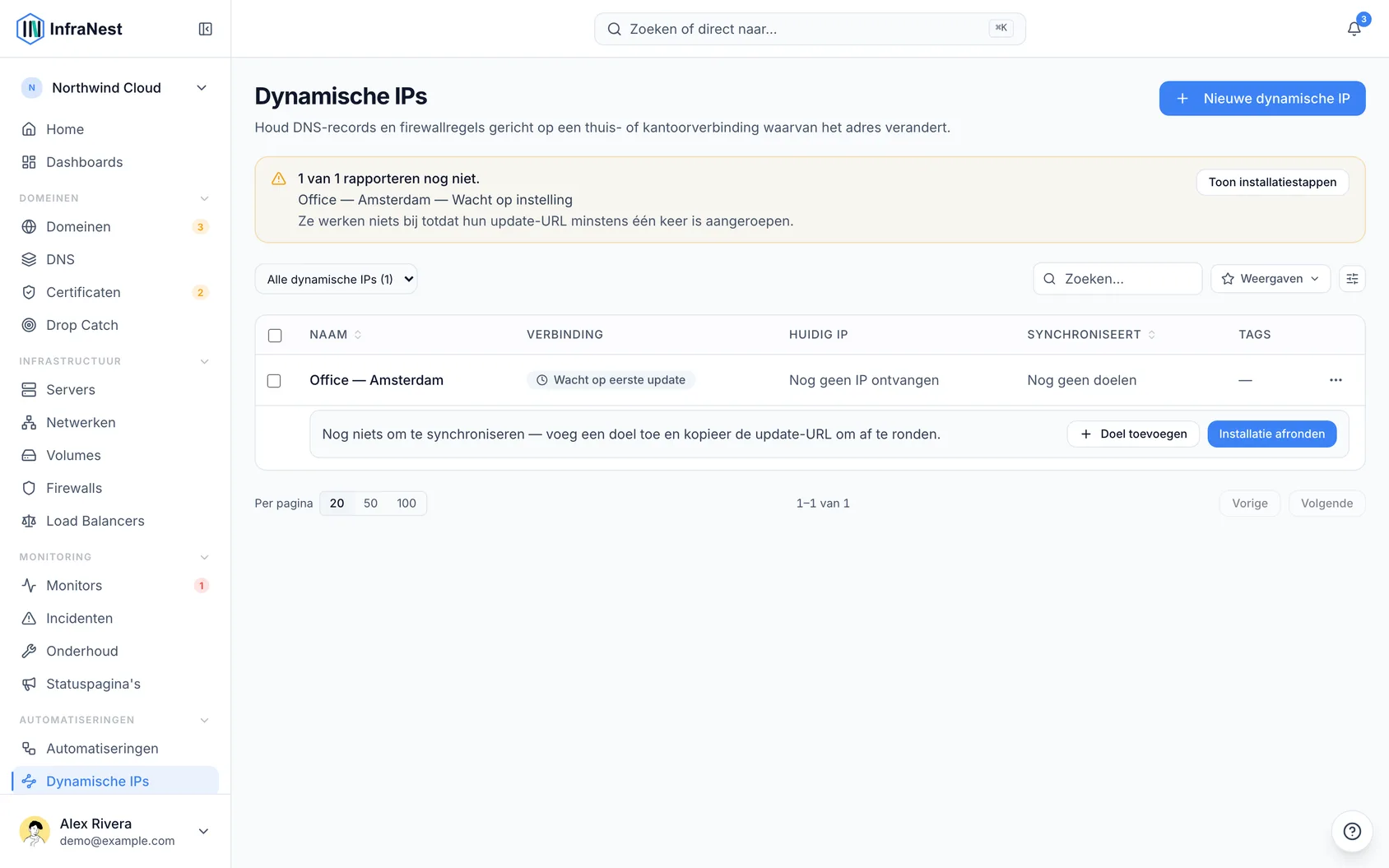Click the Certificaten shield icon
This screenshot has width=1389, height=868.
(x=29, y=292)
